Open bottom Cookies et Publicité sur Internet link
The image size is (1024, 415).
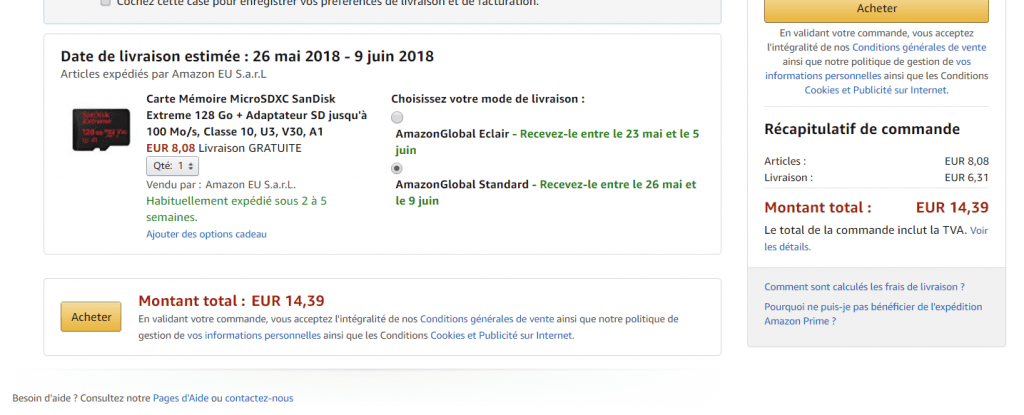tap(502, 335)
